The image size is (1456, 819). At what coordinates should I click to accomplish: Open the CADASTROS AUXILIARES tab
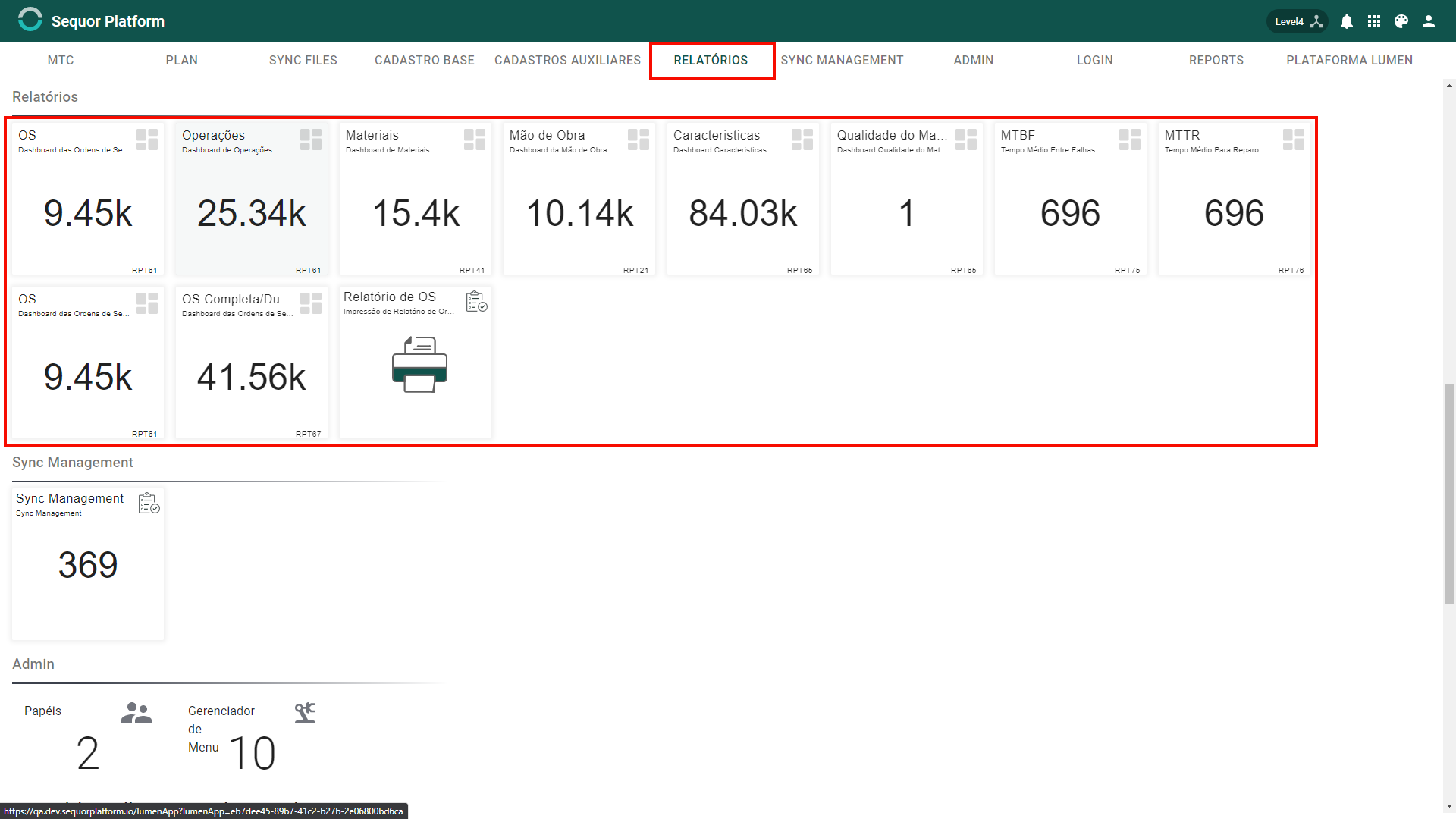coord(567,61)
